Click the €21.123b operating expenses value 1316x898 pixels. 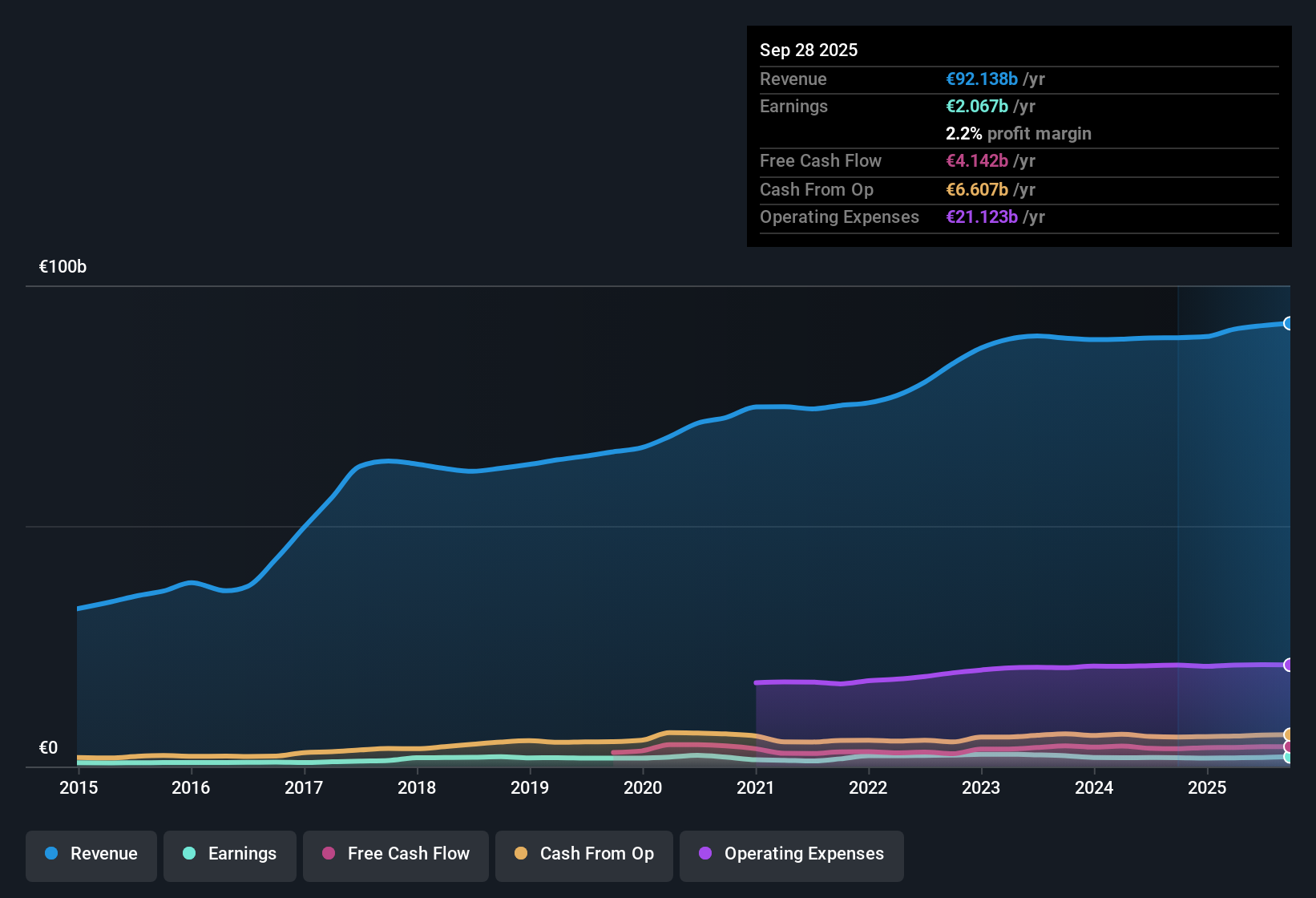click(x=983, y=216)
